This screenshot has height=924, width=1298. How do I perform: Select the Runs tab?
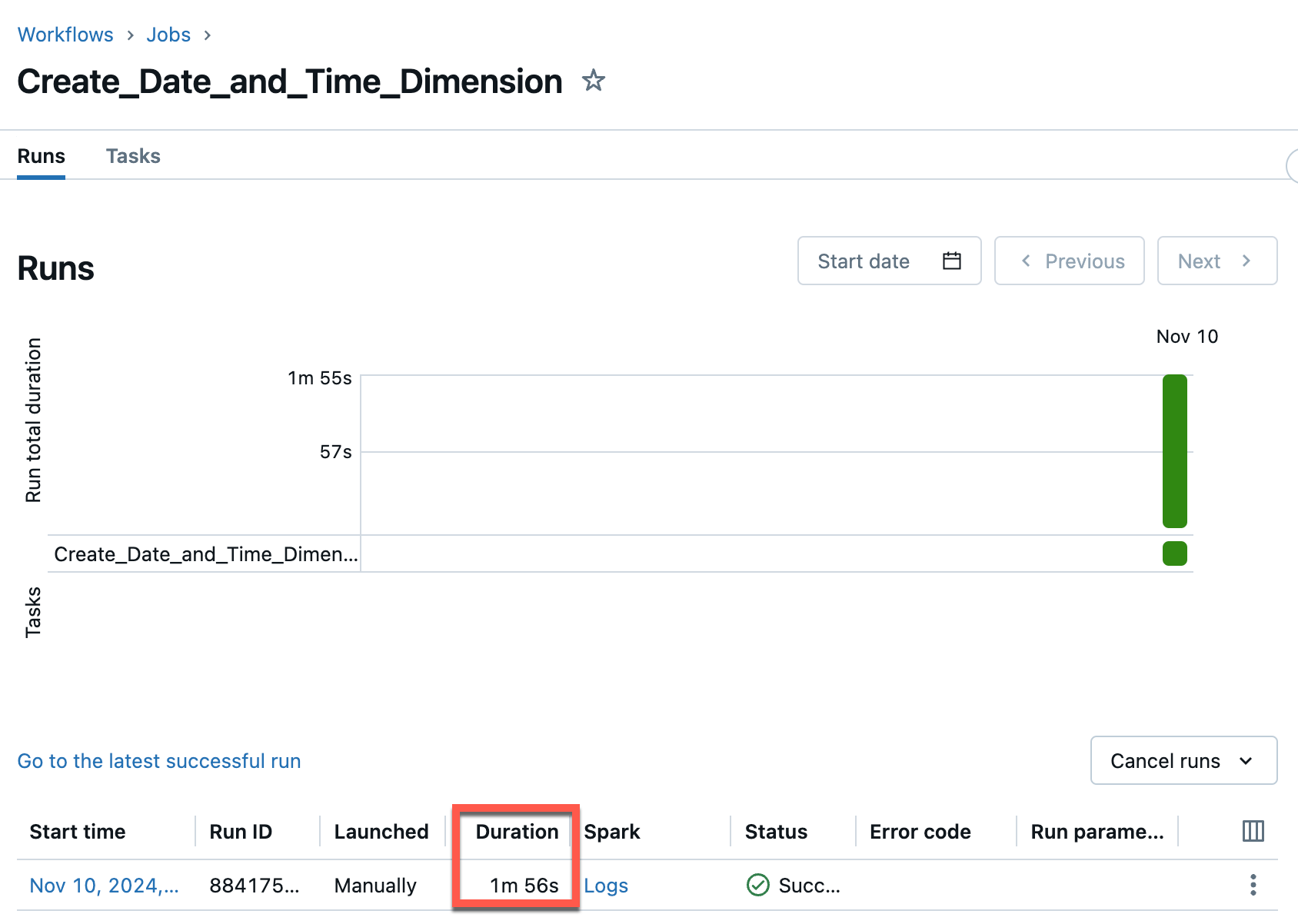pyautogui.click(x=42, y=156)
